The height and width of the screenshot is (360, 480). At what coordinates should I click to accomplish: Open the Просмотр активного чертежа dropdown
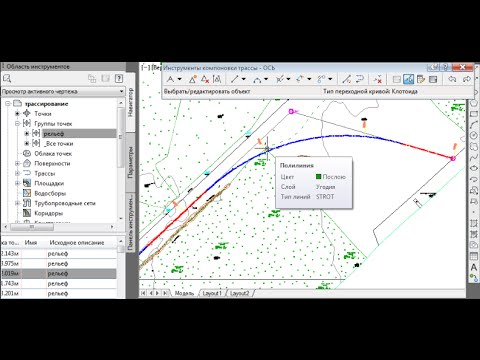coord(63,91)
